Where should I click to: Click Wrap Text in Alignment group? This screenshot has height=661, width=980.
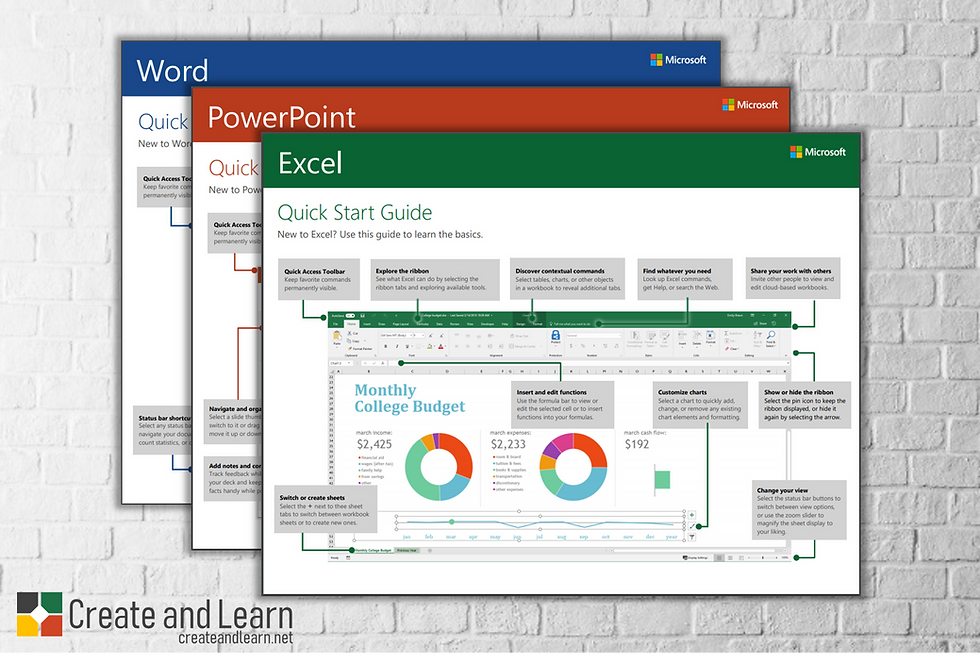pyautogui.click(x=519, y=336)
